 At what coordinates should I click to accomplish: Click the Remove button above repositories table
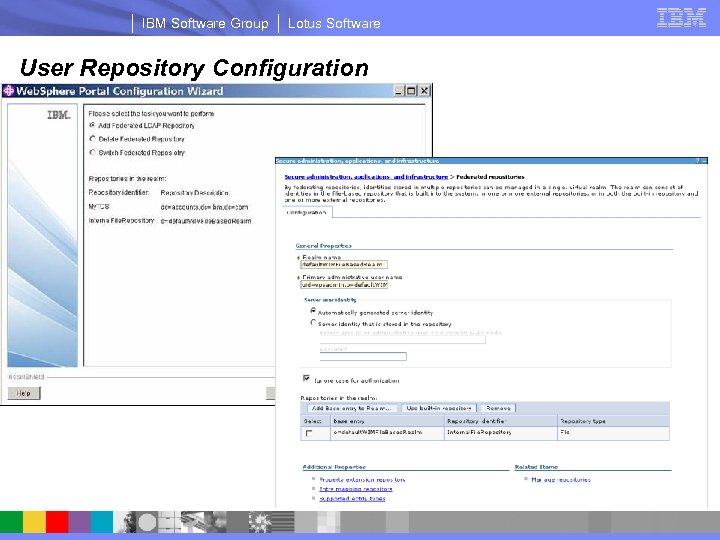click(x=498, y=408)
